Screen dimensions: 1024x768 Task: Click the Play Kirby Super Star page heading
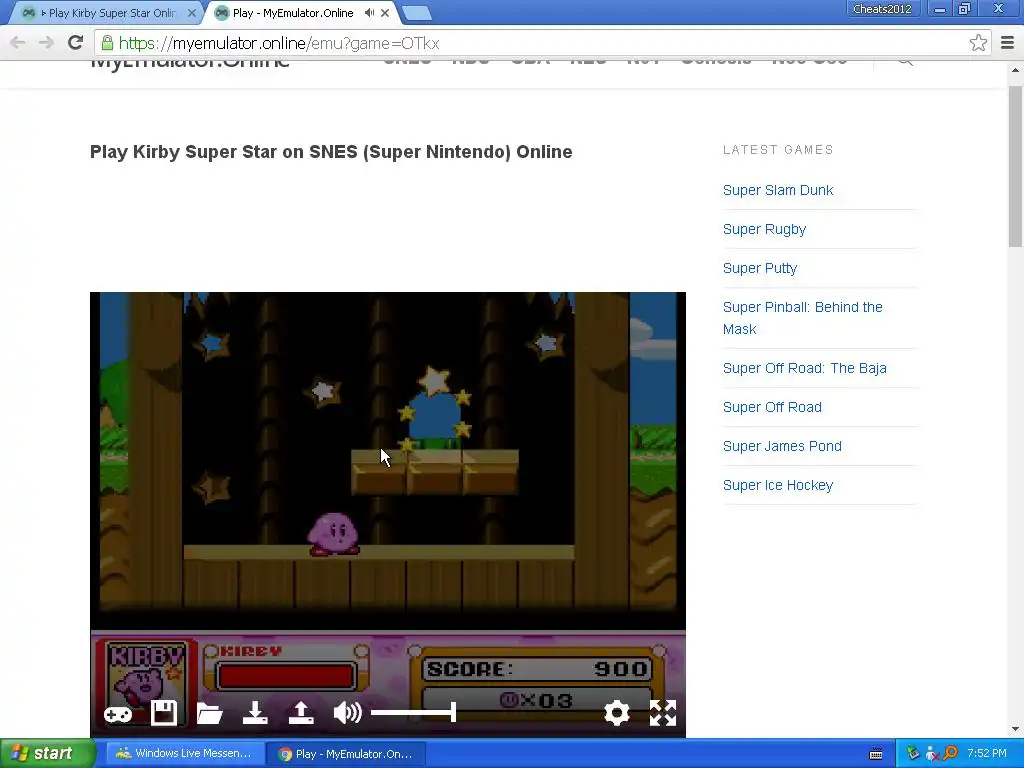pyautogui.click(x=331, y=152)
